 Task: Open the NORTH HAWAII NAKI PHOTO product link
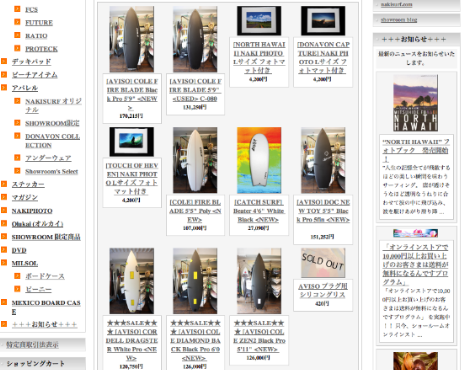click(259, 57)
